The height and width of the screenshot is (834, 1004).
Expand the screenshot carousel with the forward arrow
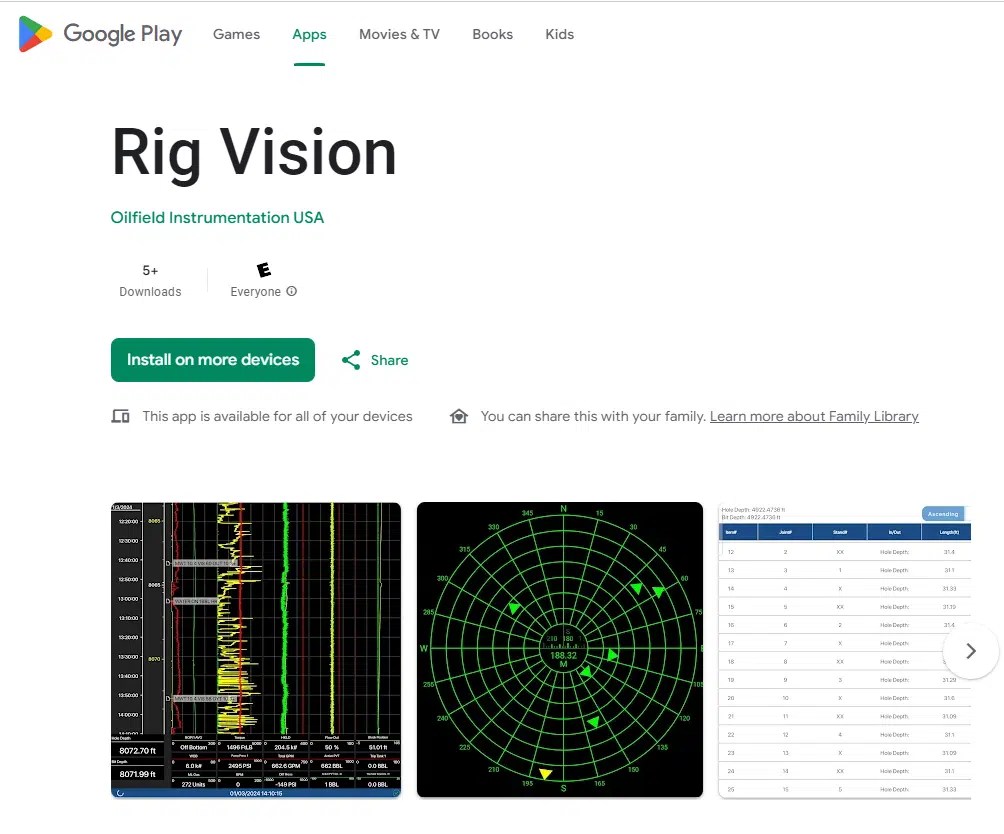coord(969,651)
